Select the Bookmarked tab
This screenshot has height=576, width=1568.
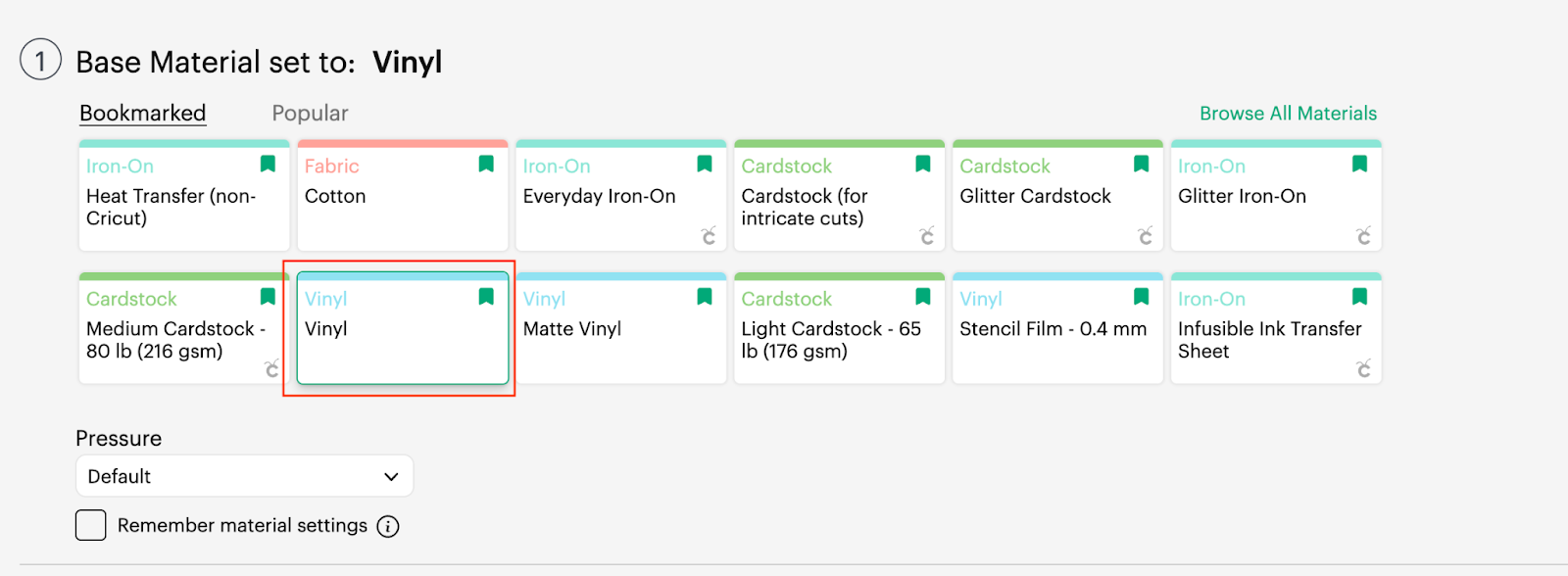(x=143, y=114)
